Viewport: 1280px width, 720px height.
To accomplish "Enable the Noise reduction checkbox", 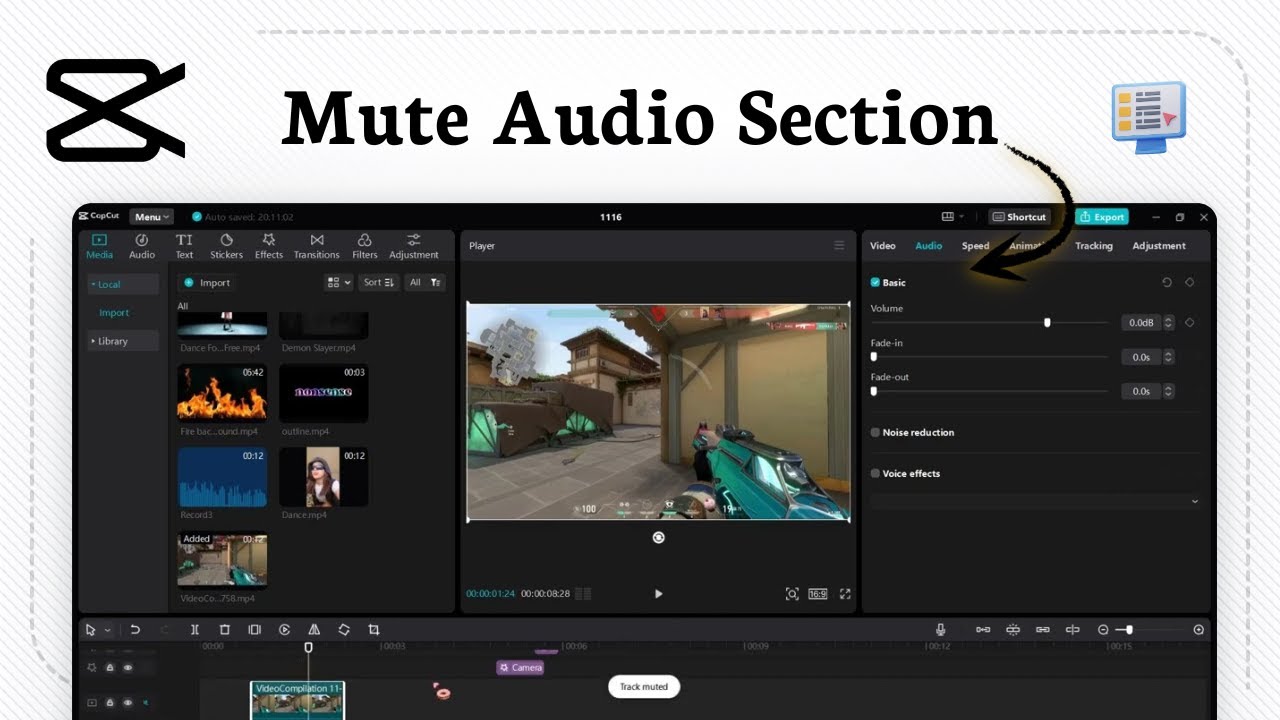I will click(x=875, y=433).
